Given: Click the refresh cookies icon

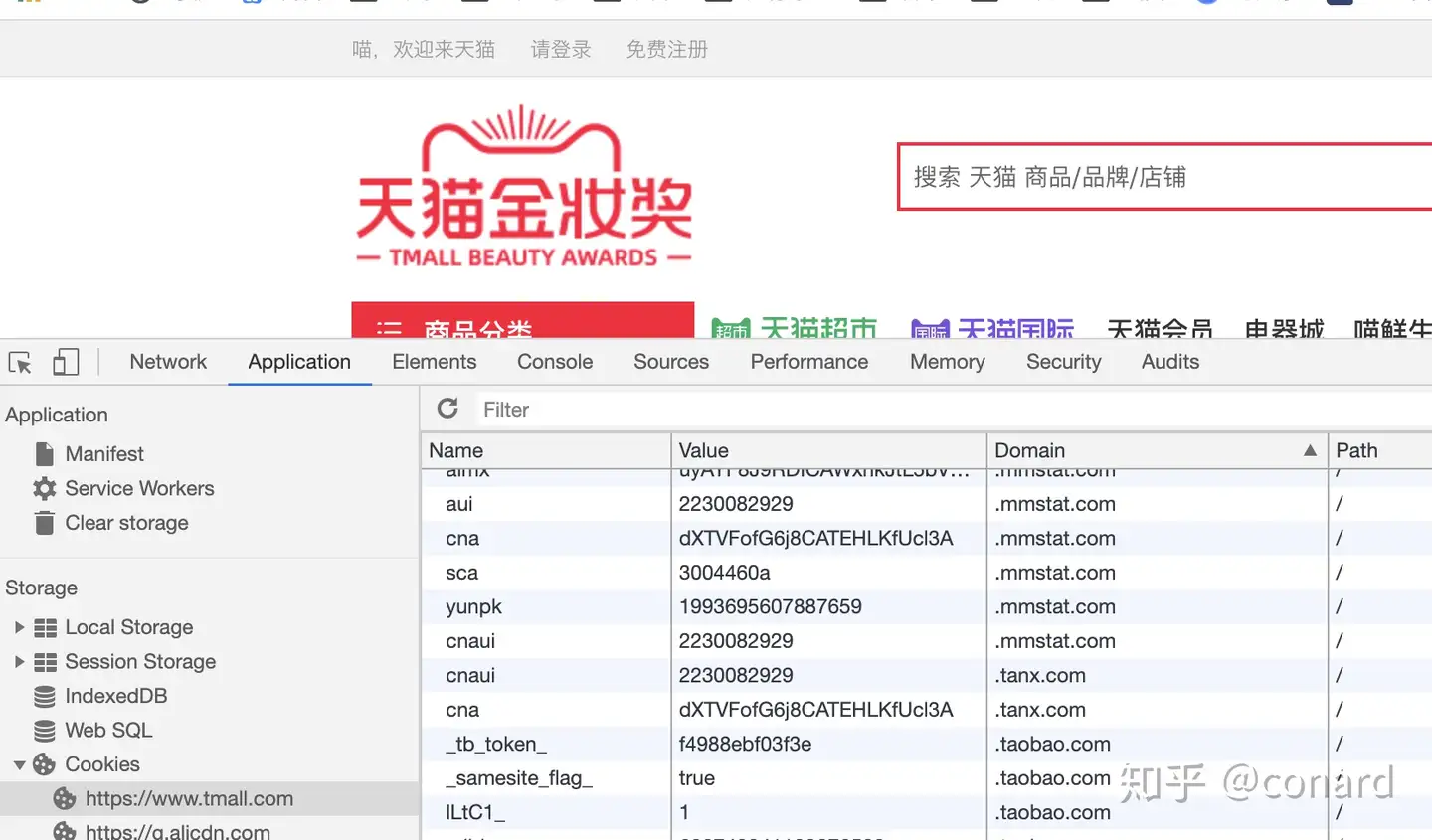Looking at the screenshot, I should coord(448,409).
